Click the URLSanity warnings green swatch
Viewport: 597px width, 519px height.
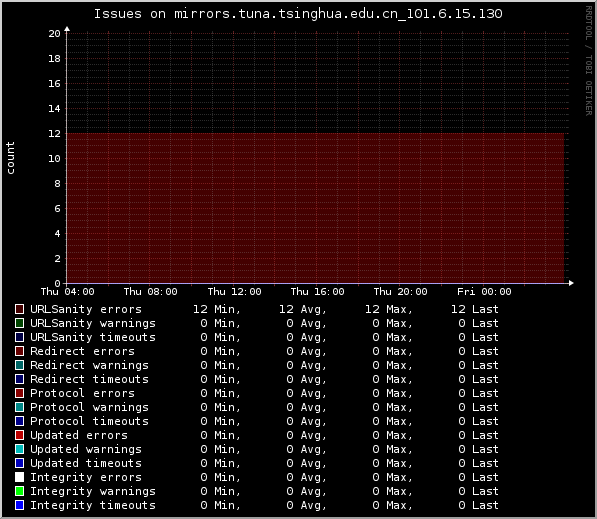coord(19,323)
